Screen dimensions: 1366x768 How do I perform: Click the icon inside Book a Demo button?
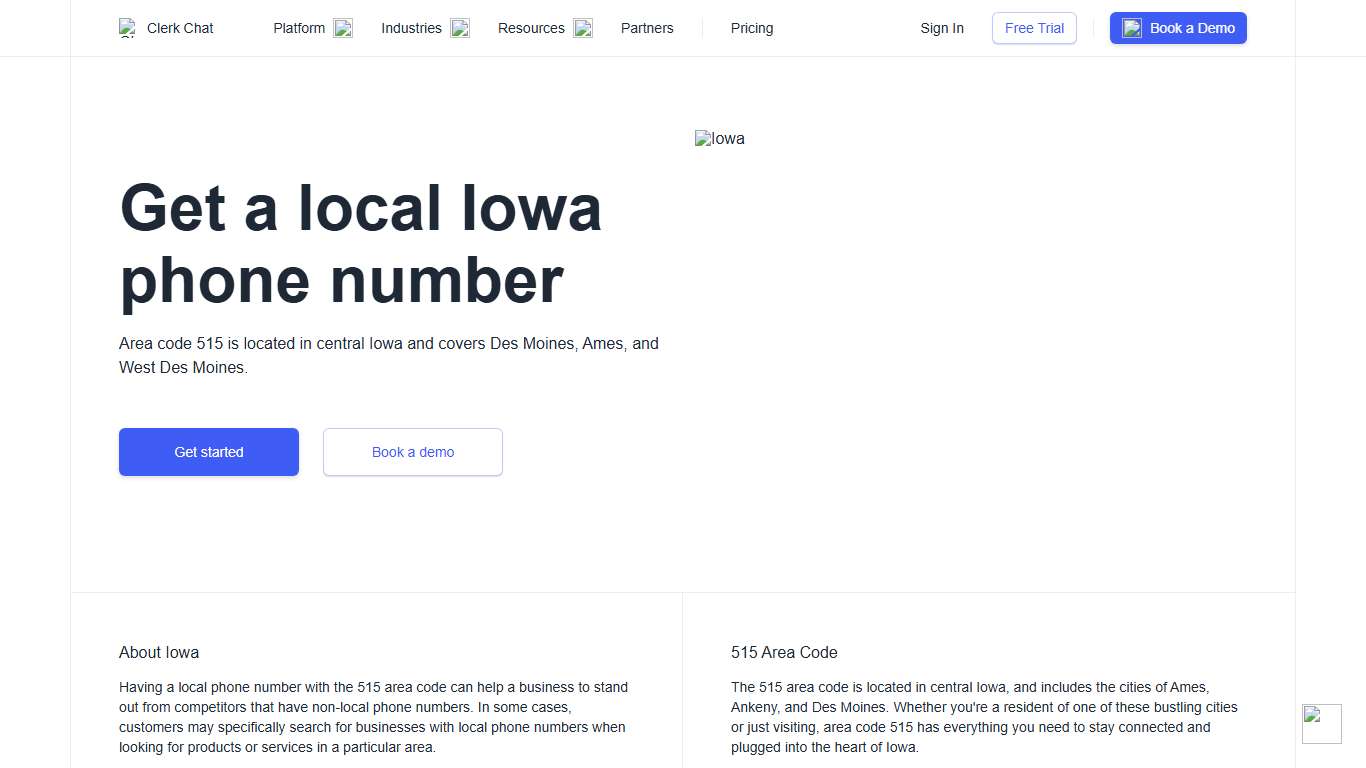click(1131, 28)
